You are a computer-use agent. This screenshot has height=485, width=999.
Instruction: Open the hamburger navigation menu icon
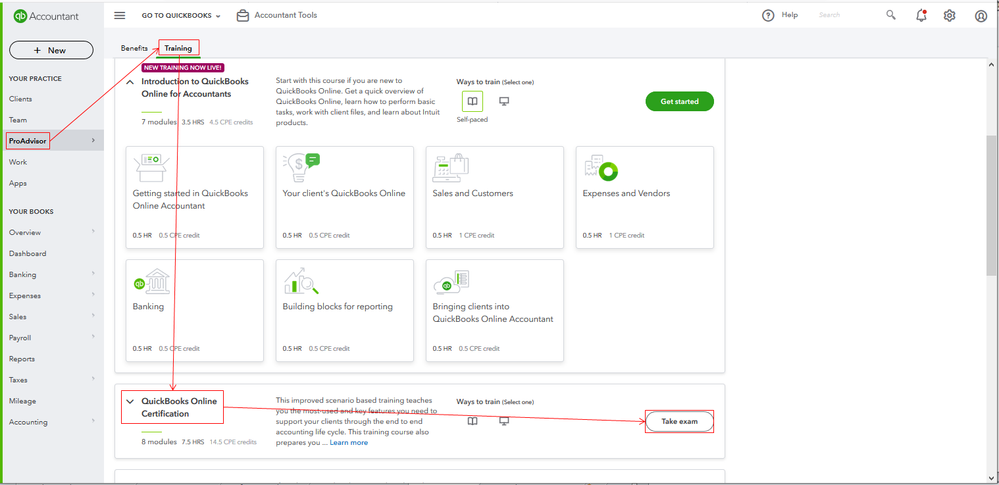click(x=120, y=15)
